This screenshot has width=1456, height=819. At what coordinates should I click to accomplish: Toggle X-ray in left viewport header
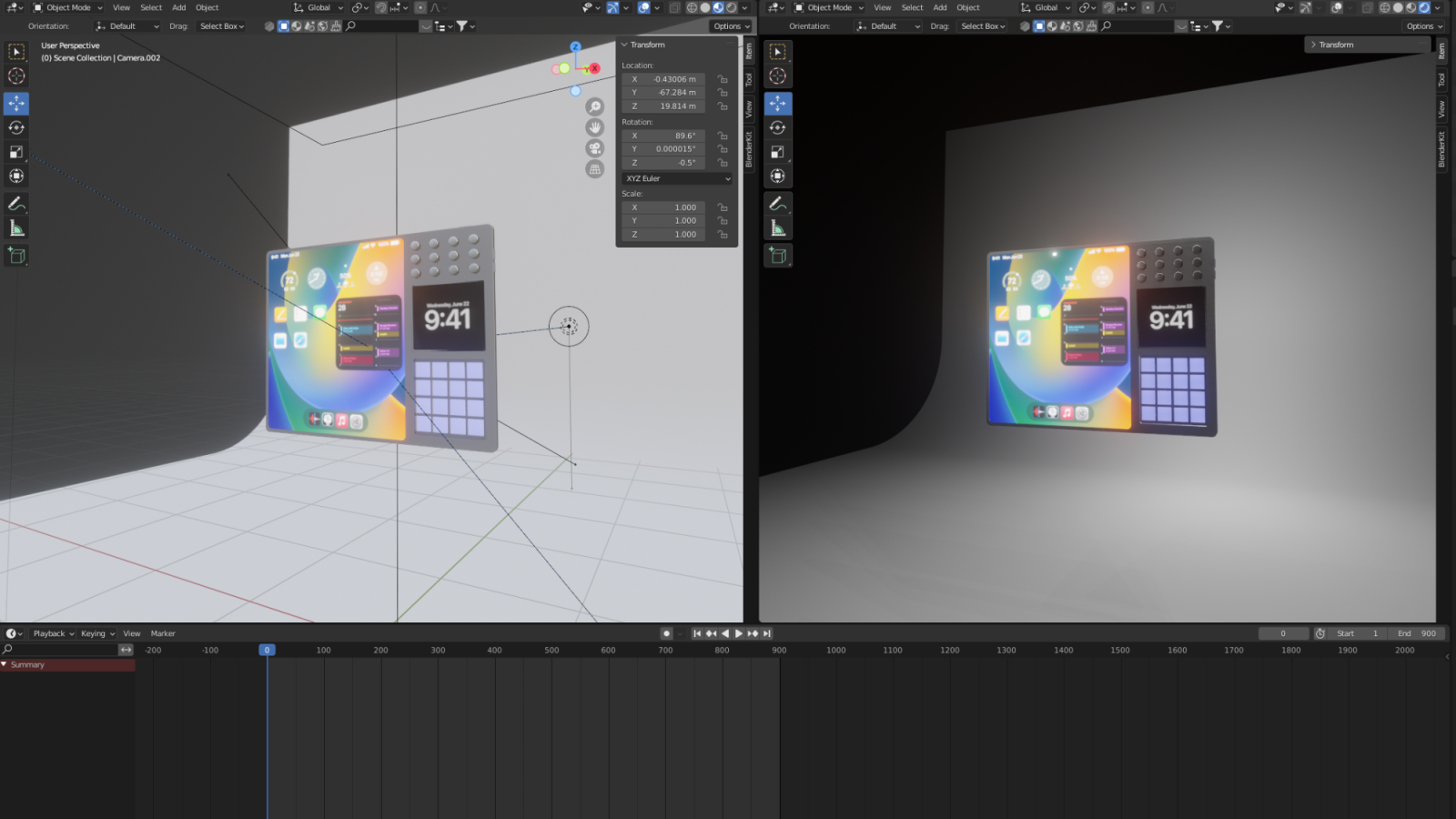pos(674,7)
